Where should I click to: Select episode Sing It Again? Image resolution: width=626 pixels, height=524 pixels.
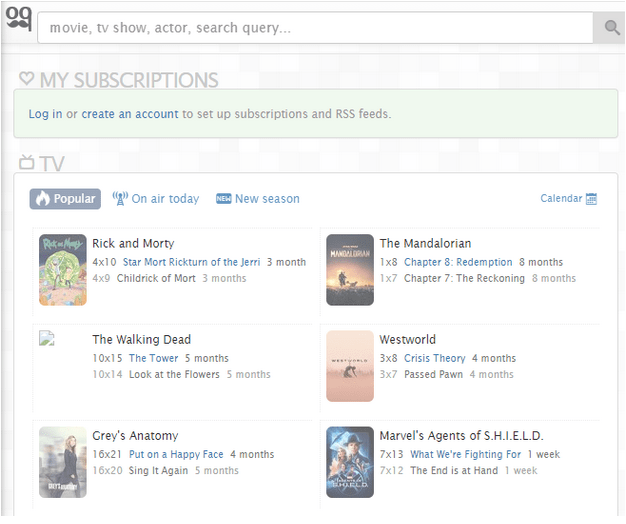tap(158, 471)
